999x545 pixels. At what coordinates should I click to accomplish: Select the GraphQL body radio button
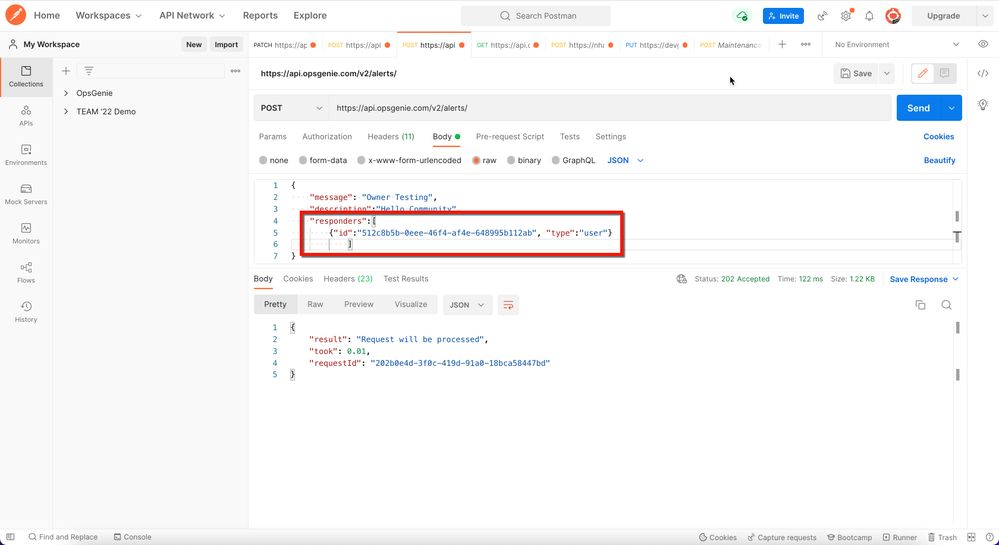click(x=556, y=161)
